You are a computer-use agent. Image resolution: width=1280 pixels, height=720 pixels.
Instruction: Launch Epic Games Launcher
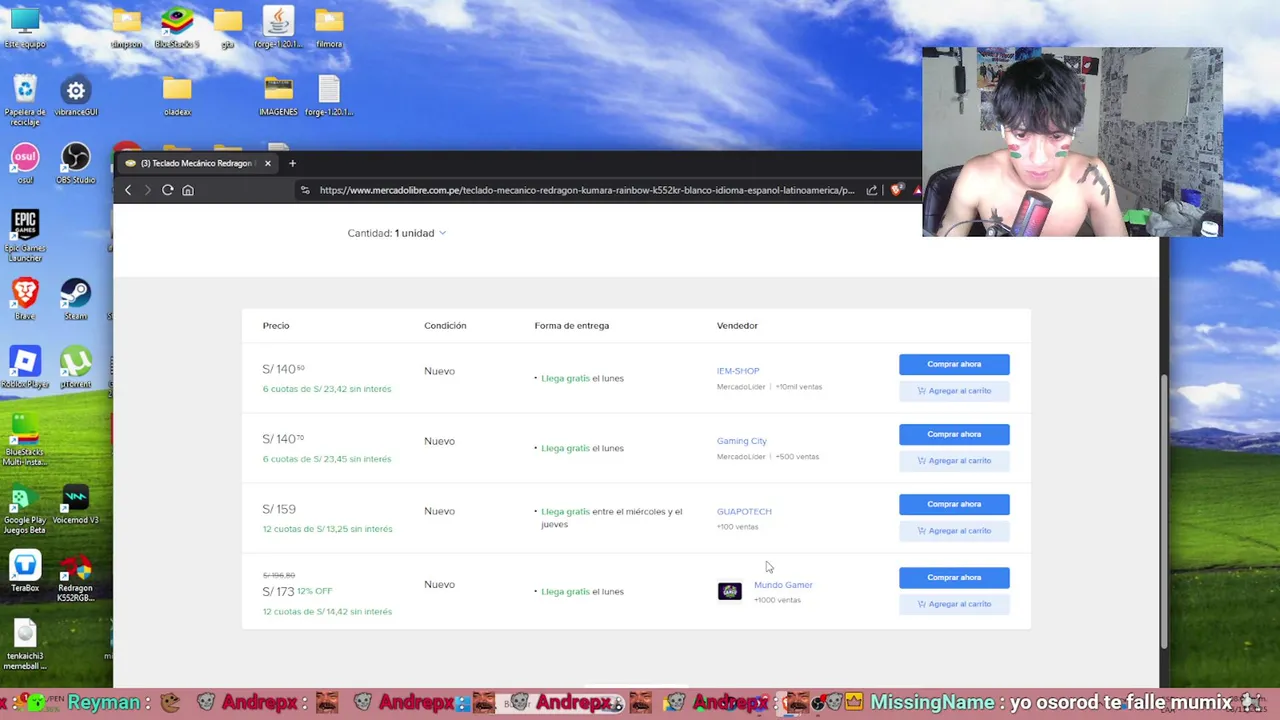pyautogui.click(x=25, y=235)
